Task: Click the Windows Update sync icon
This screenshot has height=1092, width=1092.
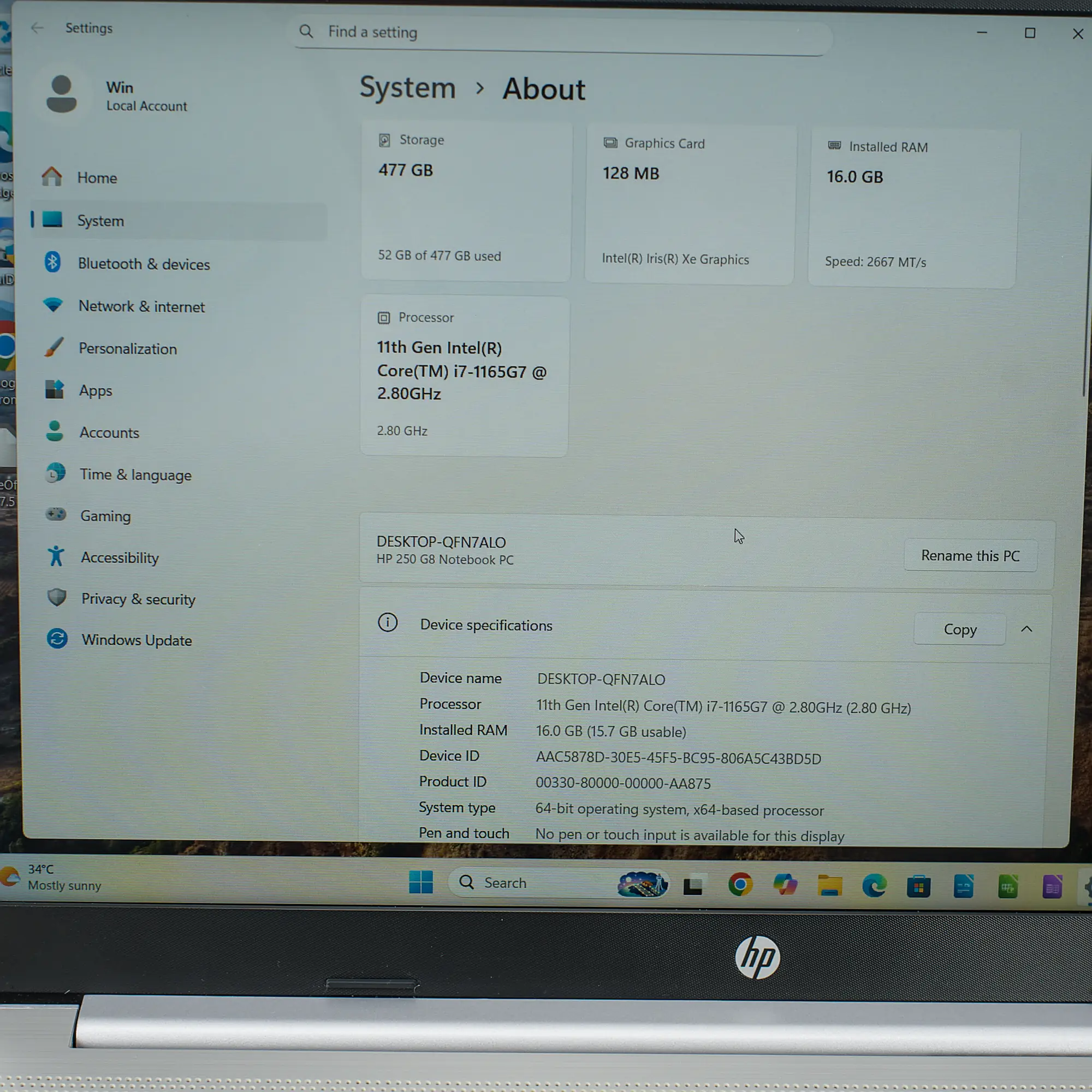Action: [57, 639]
